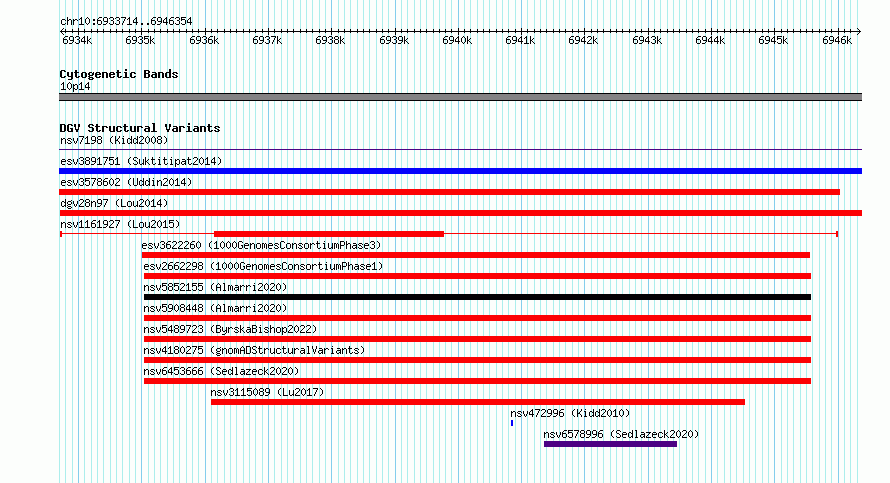
Task: Open the nsv5489723 (ByrskaBishop2022) label
Action: coord(230,329)
